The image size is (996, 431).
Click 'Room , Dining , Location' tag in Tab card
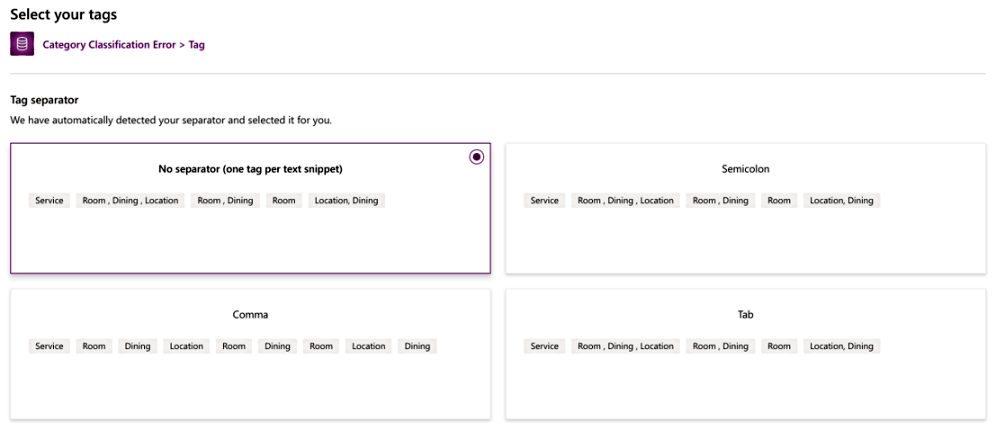click(626, 347)
